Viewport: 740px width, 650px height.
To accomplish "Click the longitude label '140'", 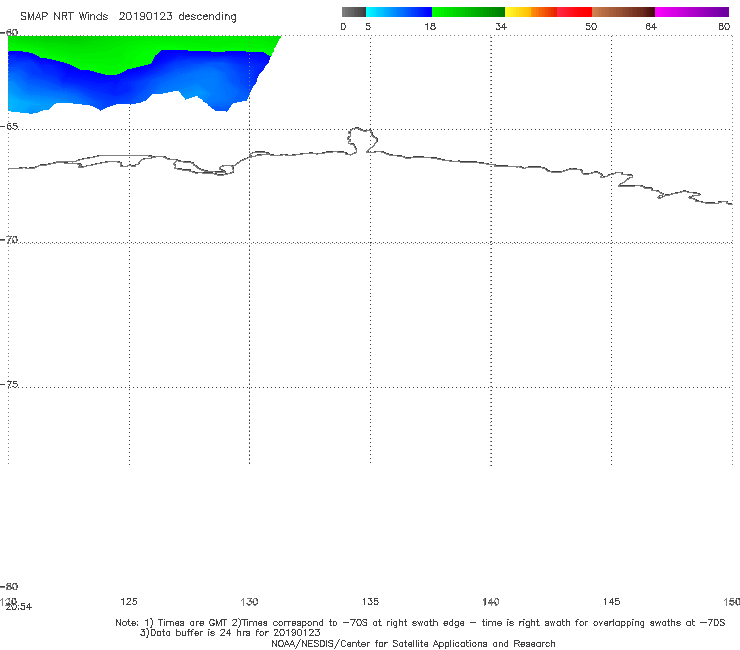I will (x=491, y=602).
